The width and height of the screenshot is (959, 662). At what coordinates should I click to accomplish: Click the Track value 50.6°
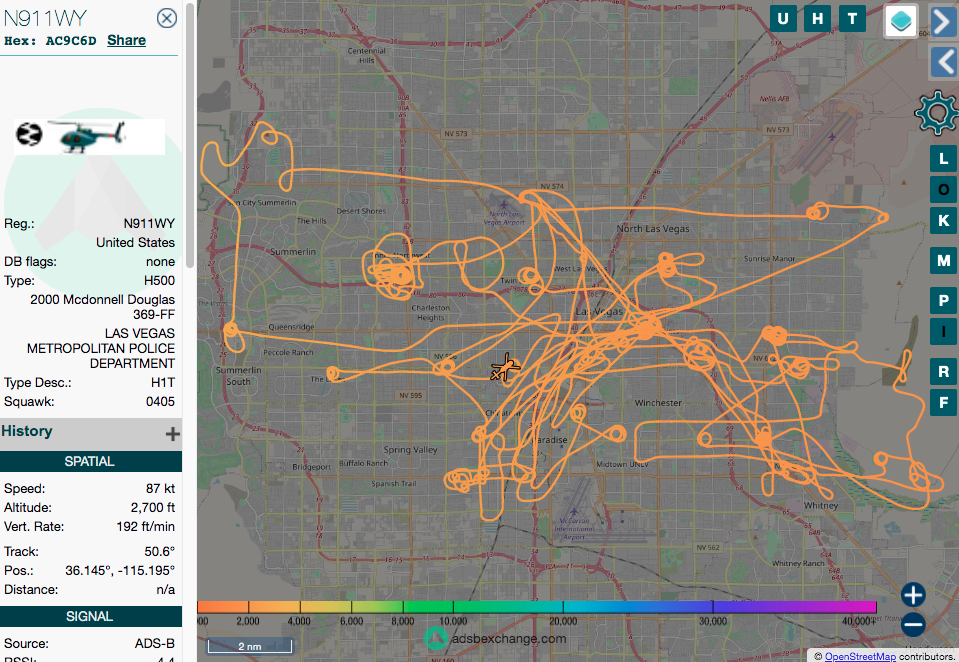160,551
